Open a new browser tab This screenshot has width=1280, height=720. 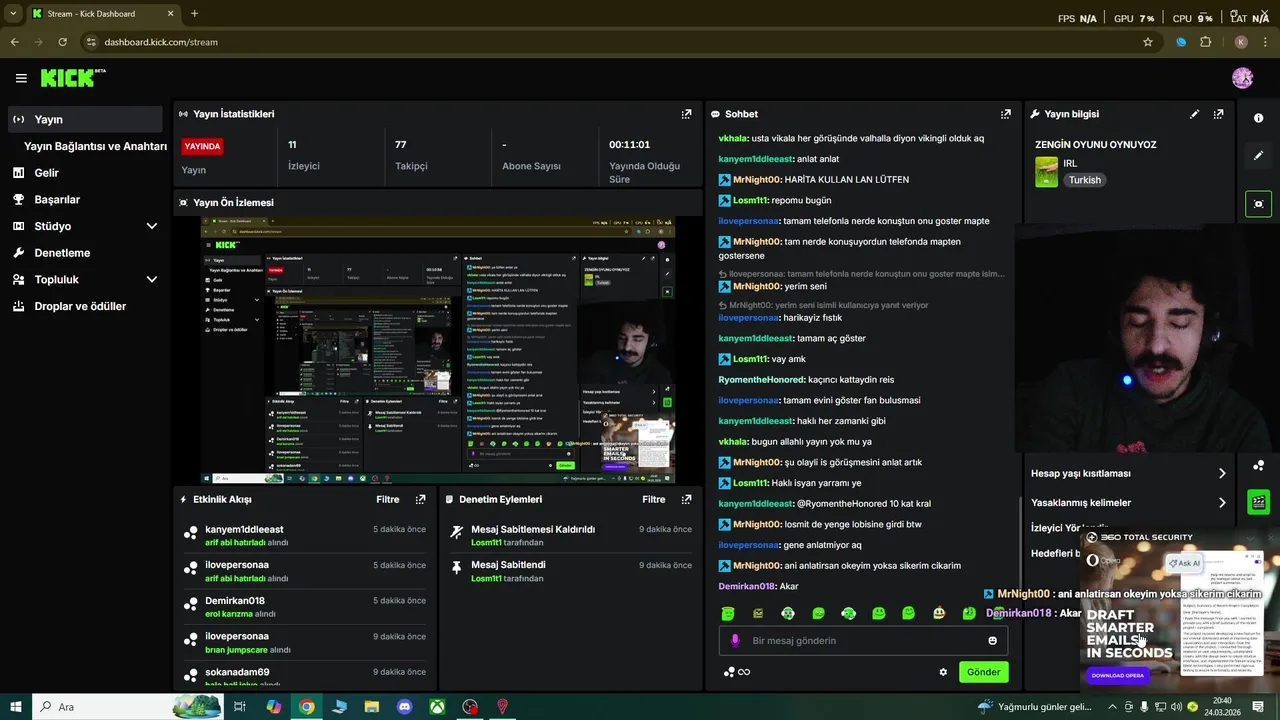tap(194, 14)
